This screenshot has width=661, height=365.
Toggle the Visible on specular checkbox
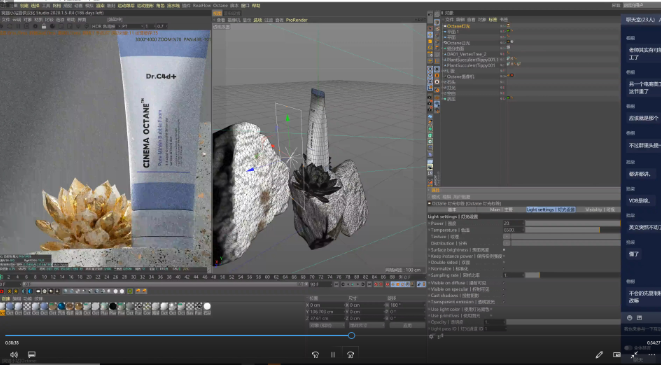[504, 289]
